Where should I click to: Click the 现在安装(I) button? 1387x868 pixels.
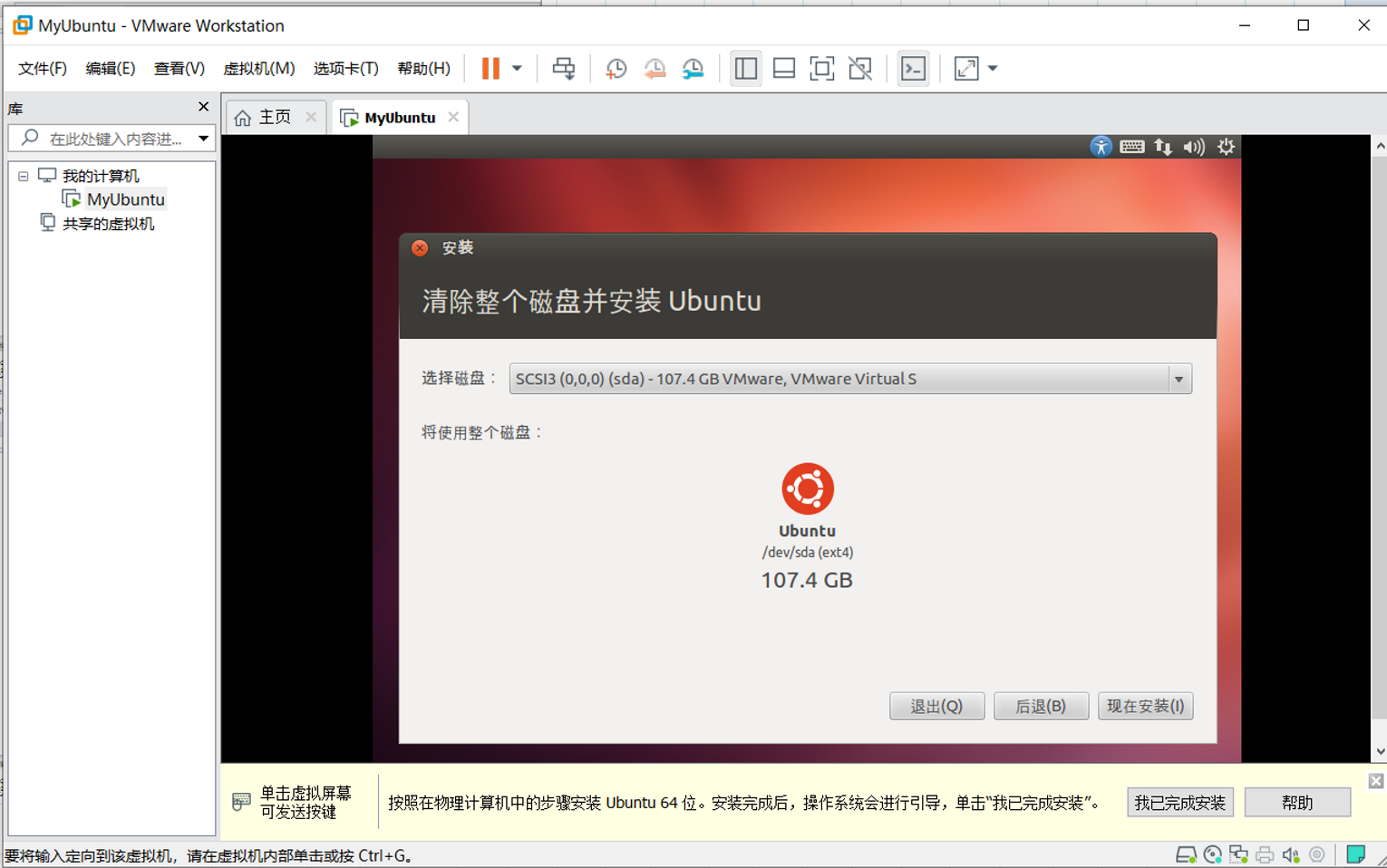click(1145, 706)
